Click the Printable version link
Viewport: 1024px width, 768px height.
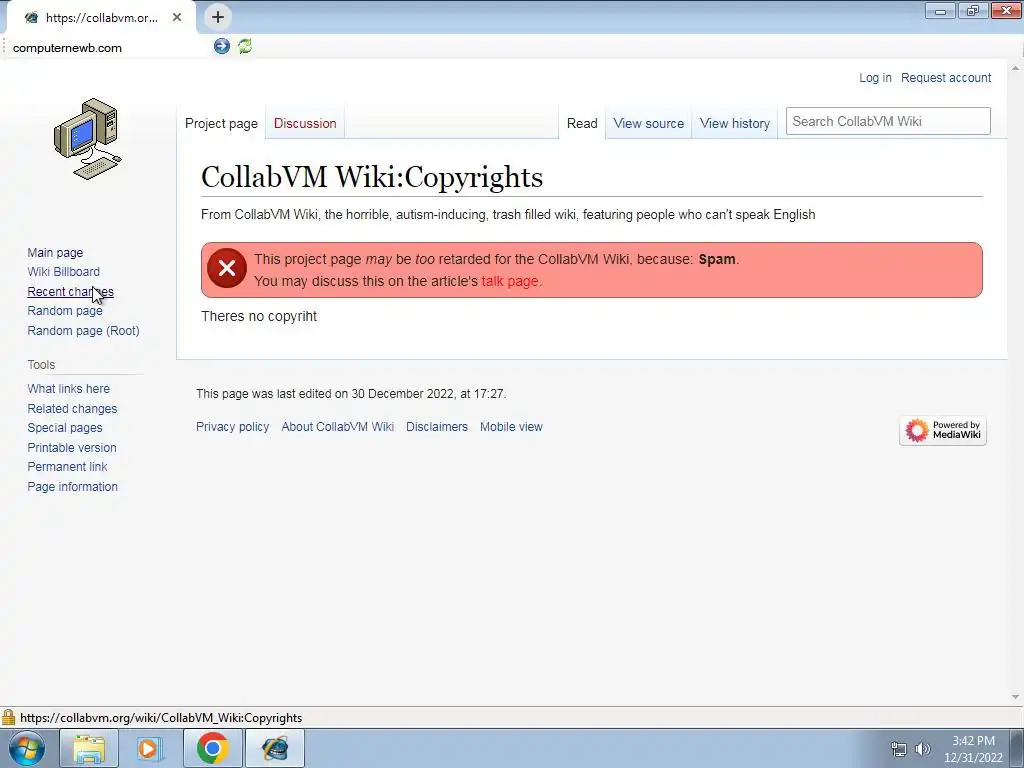tap(72, 448)
